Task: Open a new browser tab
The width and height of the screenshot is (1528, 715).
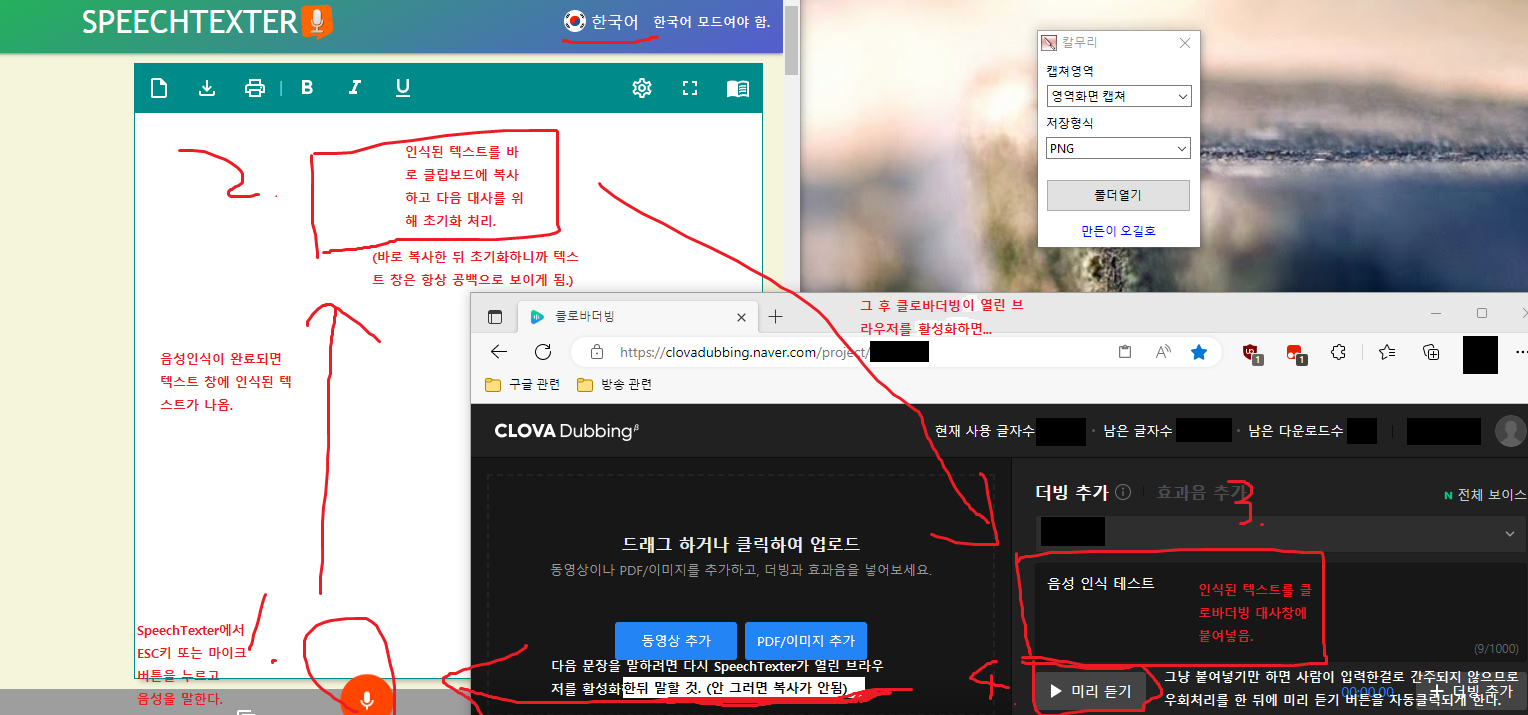Action: [775, 317]
